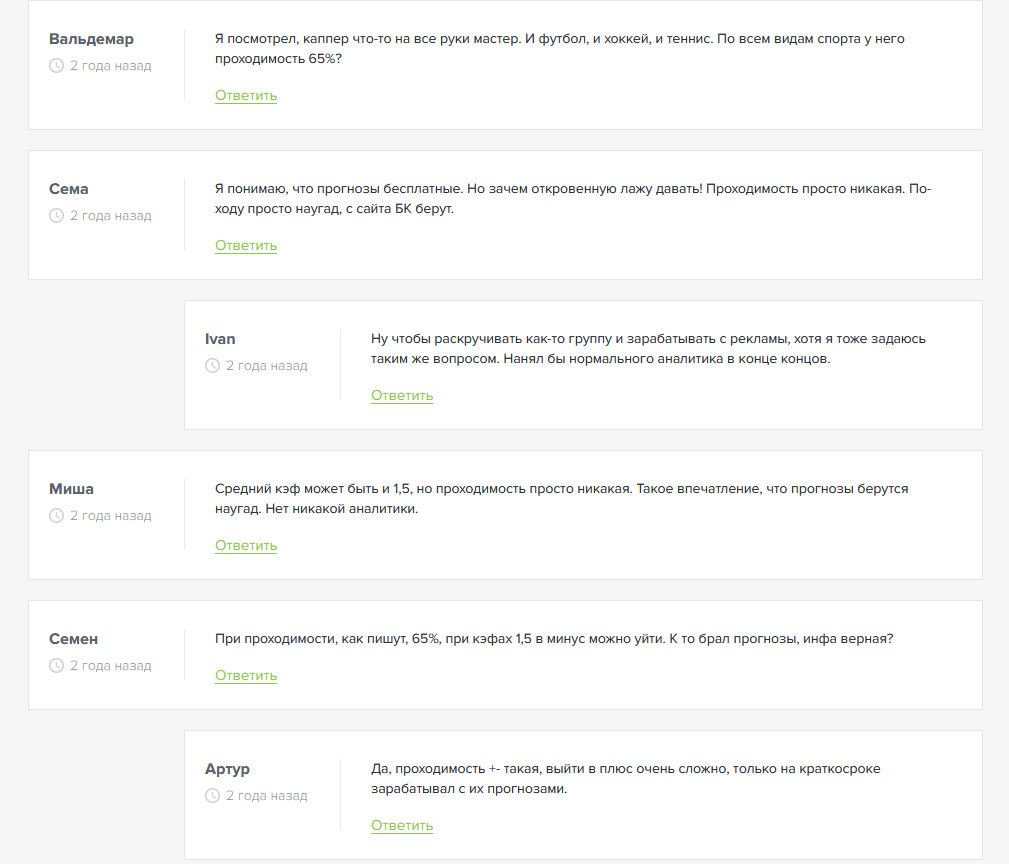Select the author name Миша
Screen dimensions: 1009x864
coord(71,489)
